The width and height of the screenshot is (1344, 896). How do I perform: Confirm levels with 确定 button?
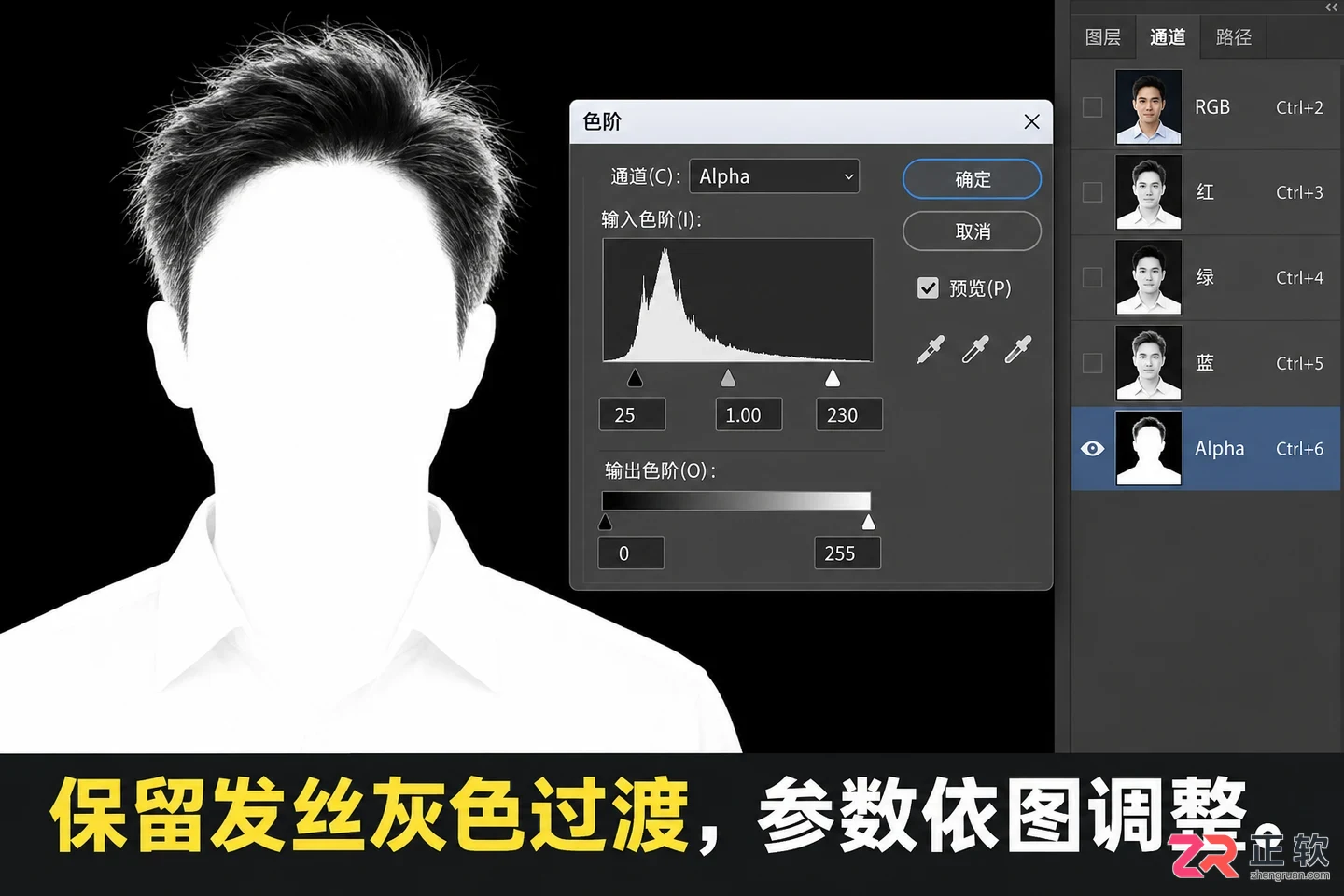tap(972, 178)
